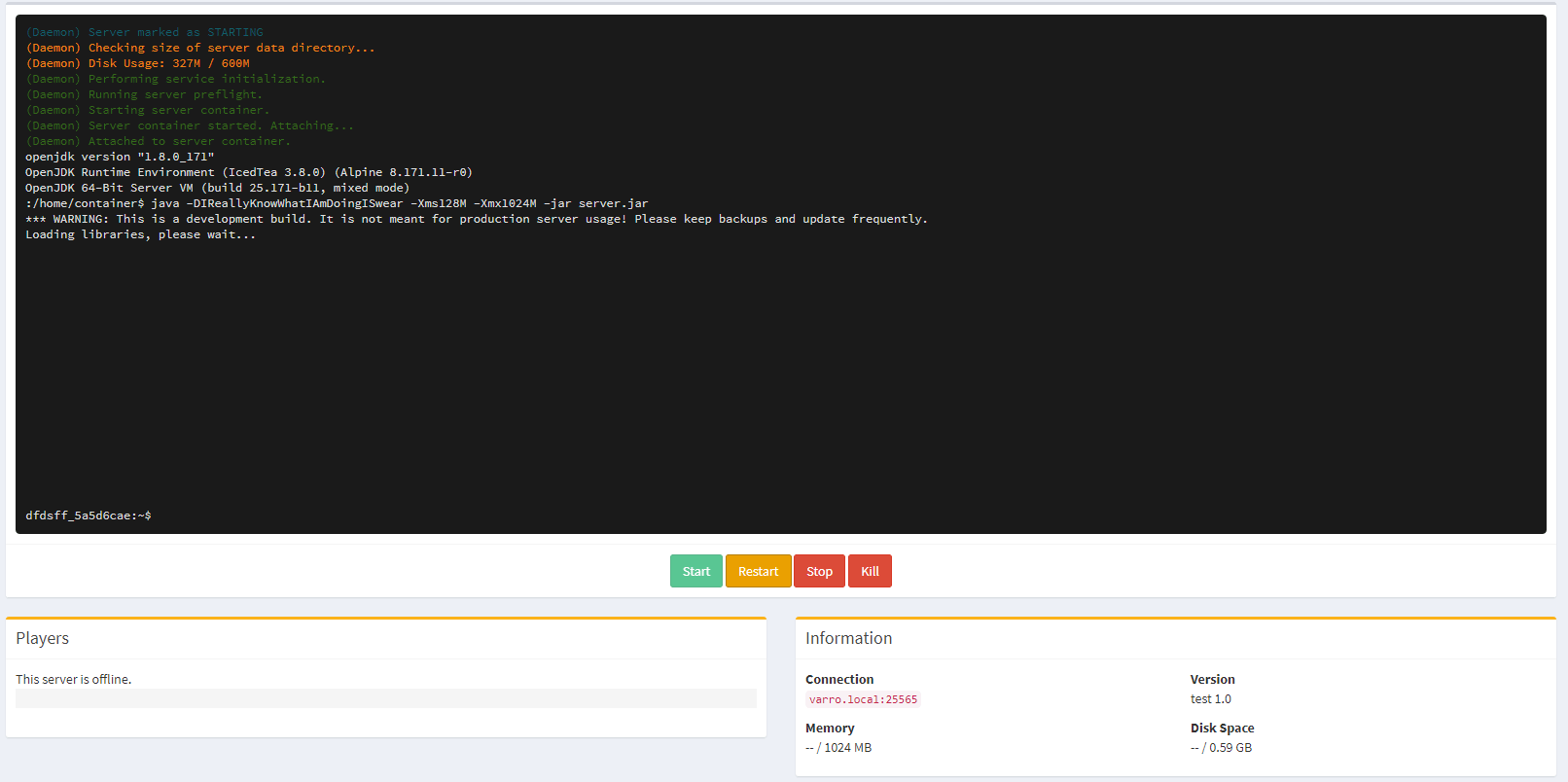
Task: Click the disk space value 0.59 GB
Action: [x=1221, y=747]
